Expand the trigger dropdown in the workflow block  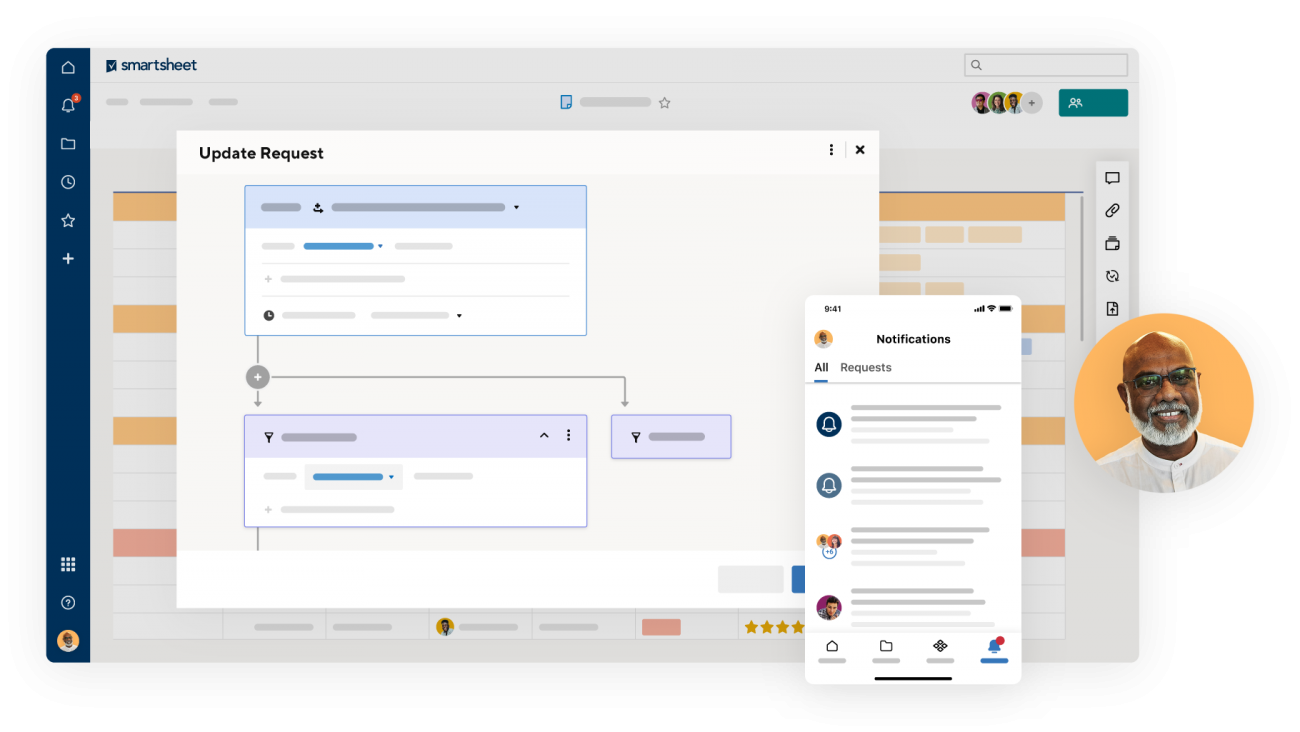coord(517,207)
